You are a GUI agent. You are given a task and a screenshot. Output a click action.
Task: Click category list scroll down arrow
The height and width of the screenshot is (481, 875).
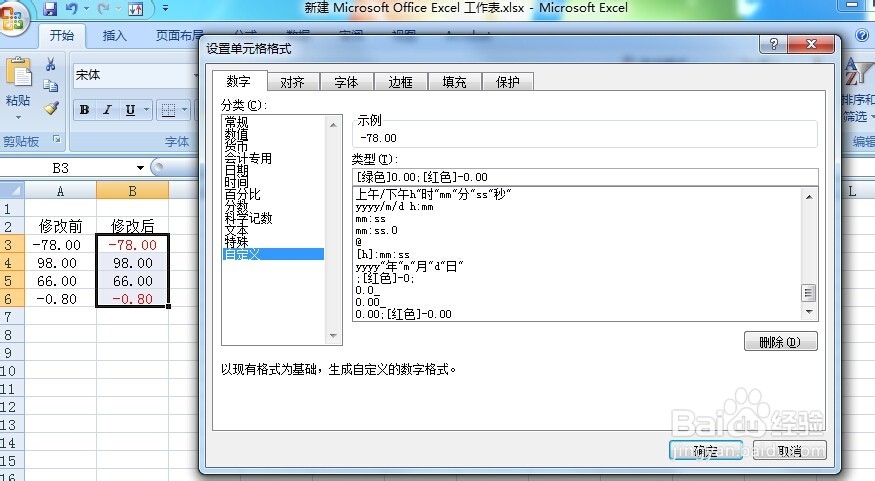(x=333, y=336)
